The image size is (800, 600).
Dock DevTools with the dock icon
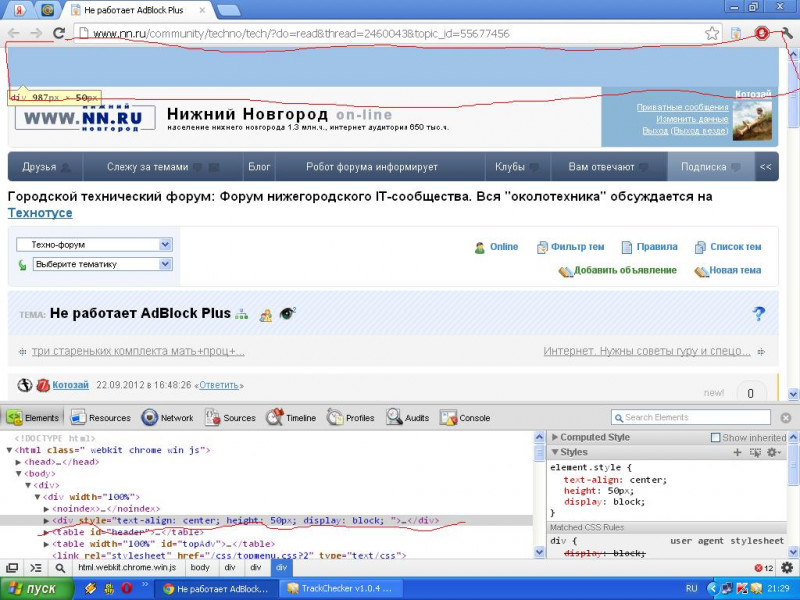[12, 567]
